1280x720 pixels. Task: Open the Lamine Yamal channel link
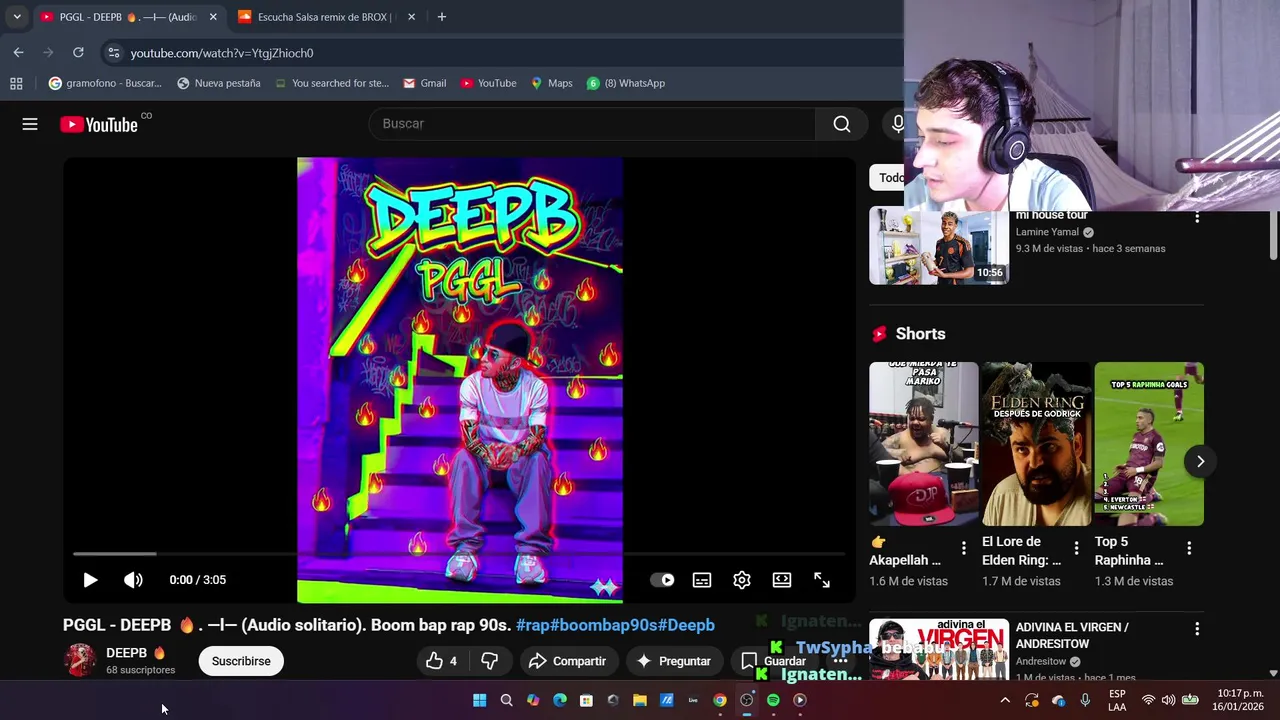point(1047,232)
